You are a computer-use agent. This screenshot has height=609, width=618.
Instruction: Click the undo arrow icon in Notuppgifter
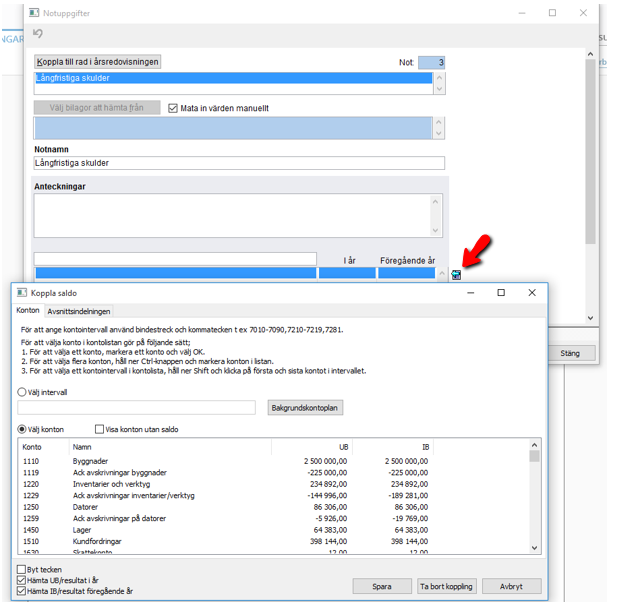[38, 34]
